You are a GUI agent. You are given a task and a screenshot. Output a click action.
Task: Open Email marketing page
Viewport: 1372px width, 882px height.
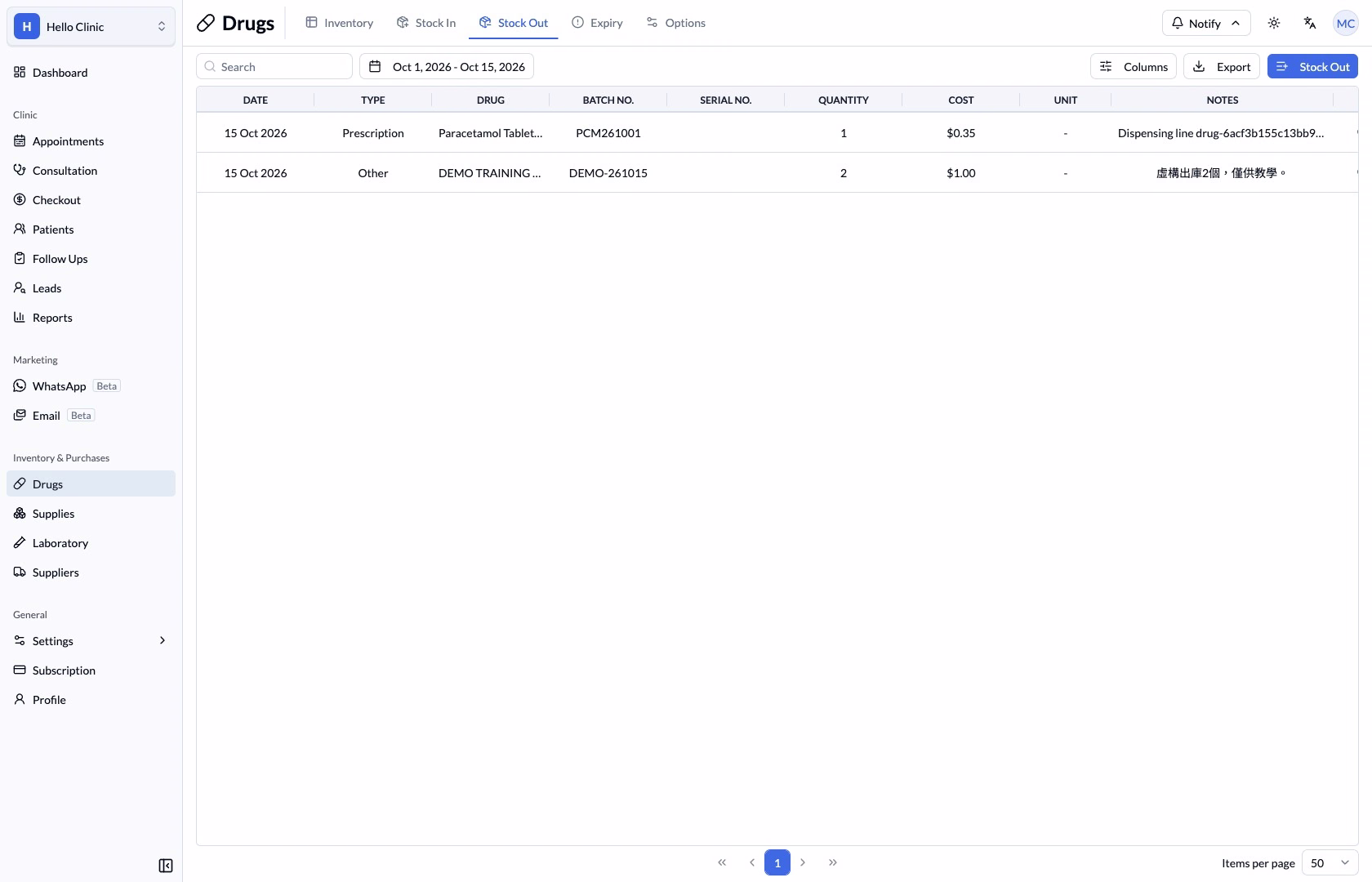click(91, 416)
